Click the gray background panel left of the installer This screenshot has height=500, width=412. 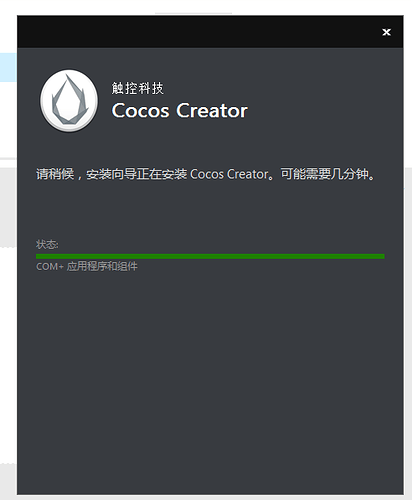(8, 207)
